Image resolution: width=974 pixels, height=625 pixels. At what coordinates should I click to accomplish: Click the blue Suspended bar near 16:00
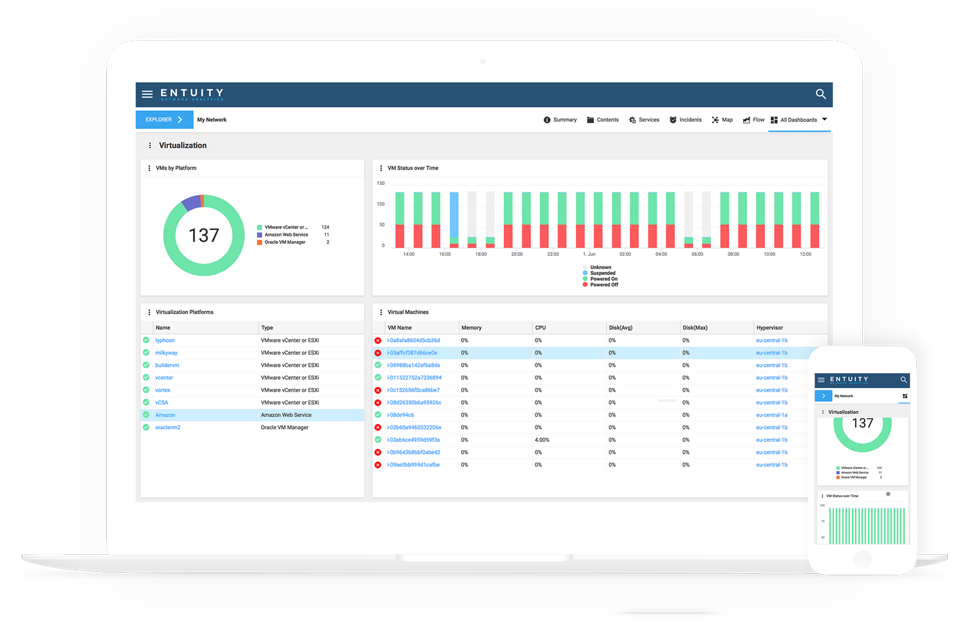(454, 215)
